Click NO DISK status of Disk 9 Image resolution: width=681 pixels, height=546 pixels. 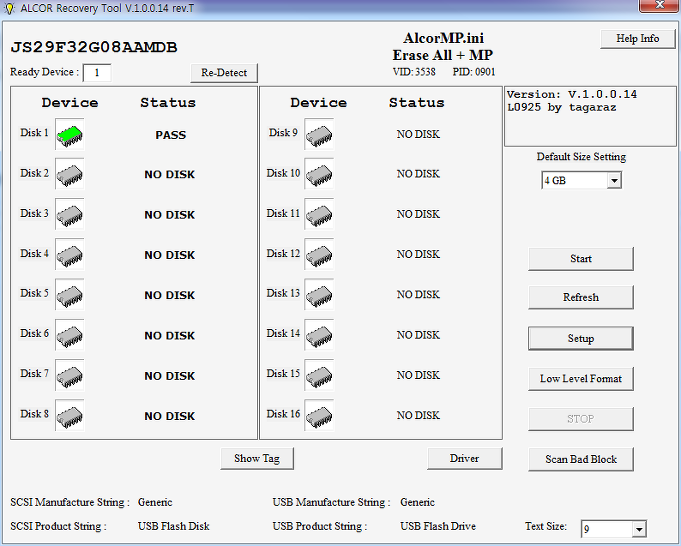(x=418, y=134)
